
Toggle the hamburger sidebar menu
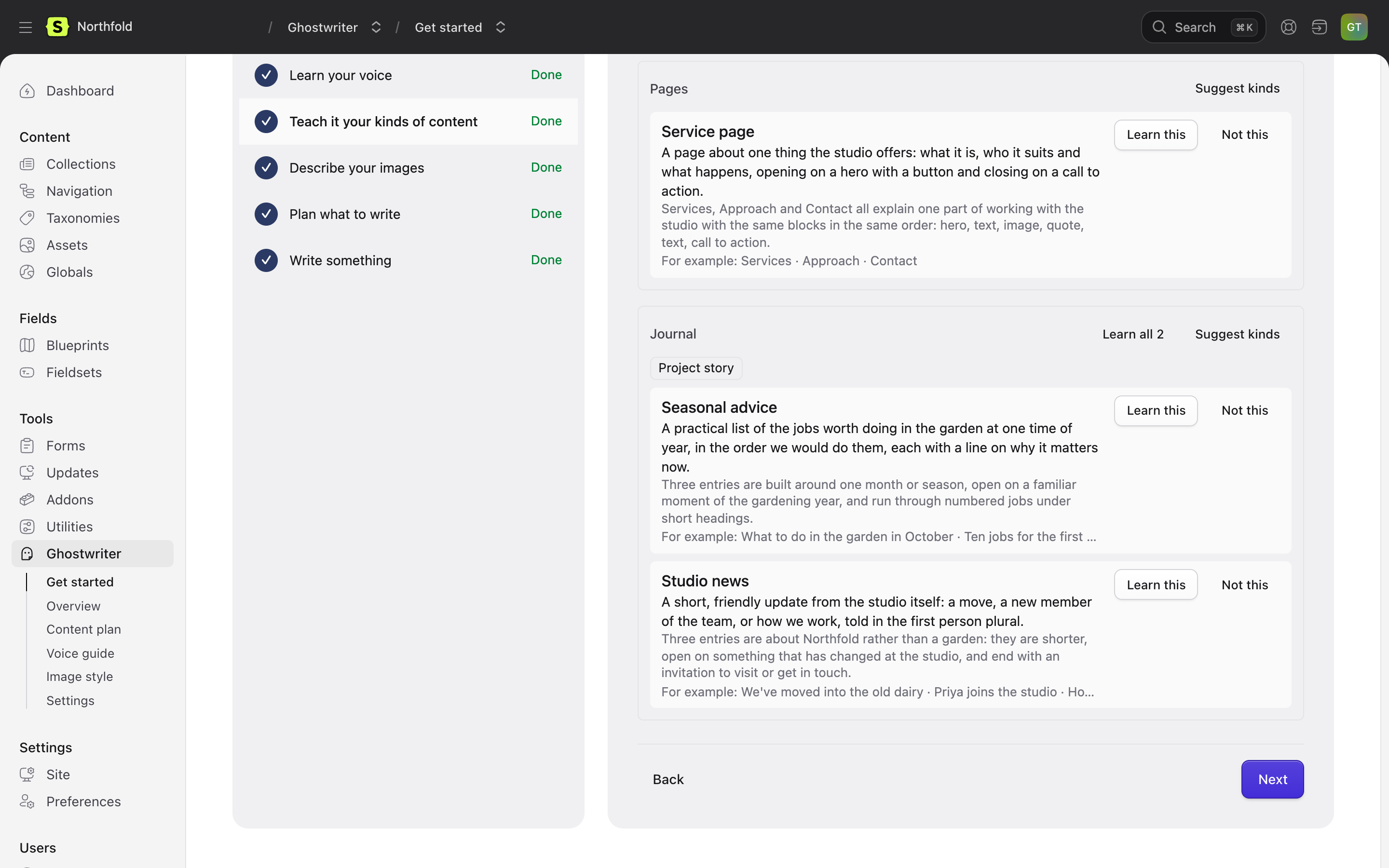pos(25,27)
